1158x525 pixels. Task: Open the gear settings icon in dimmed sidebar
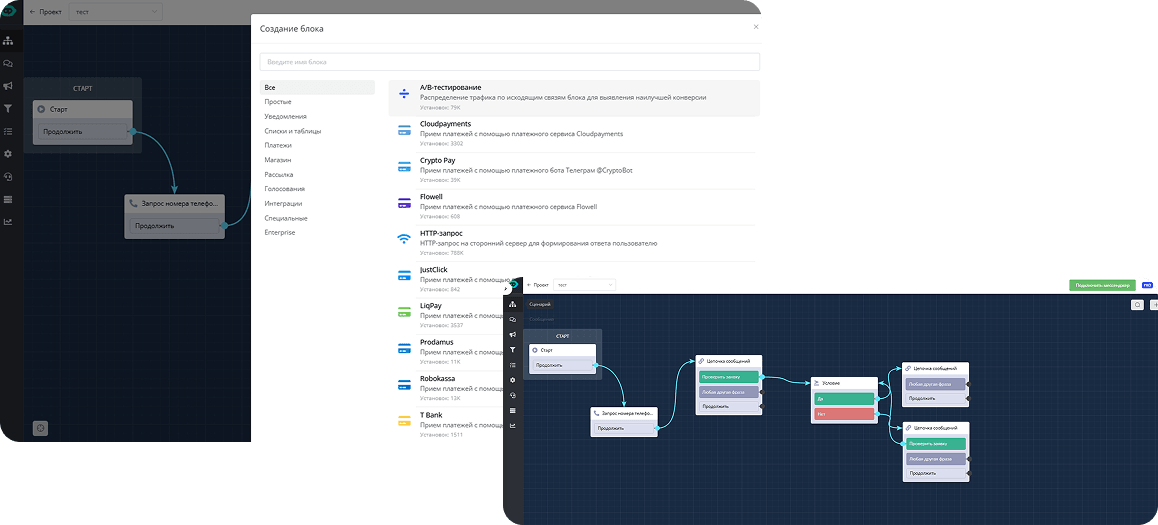(x=8, y=154)
